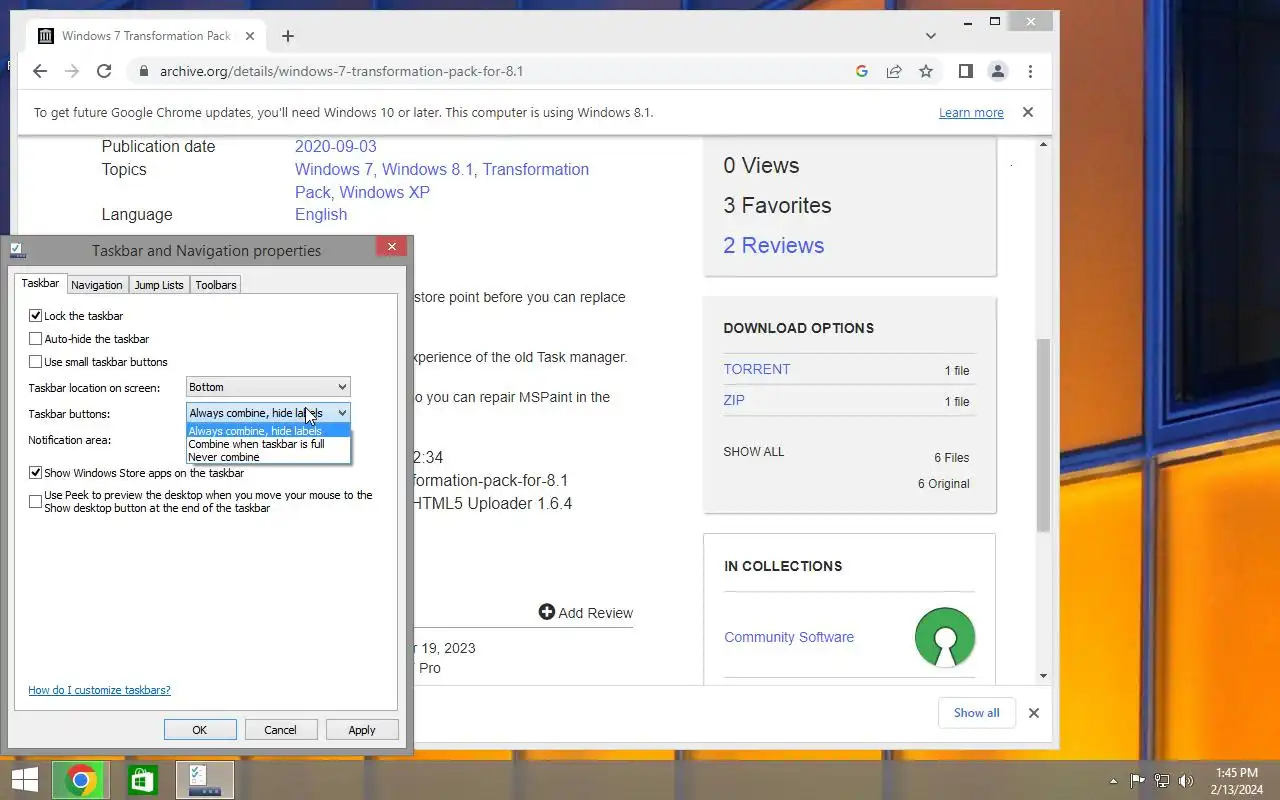The height and width of the screenshot is (800, 1280).
Task: Switch to the Navigation tab
Action: [97, 285]
